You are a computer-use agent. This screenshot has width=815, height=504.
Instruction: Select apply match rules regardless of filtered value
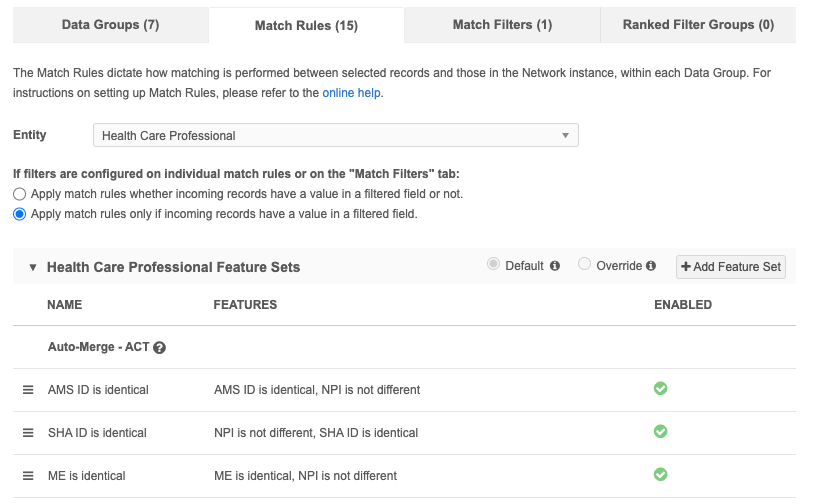pos(19,194)
